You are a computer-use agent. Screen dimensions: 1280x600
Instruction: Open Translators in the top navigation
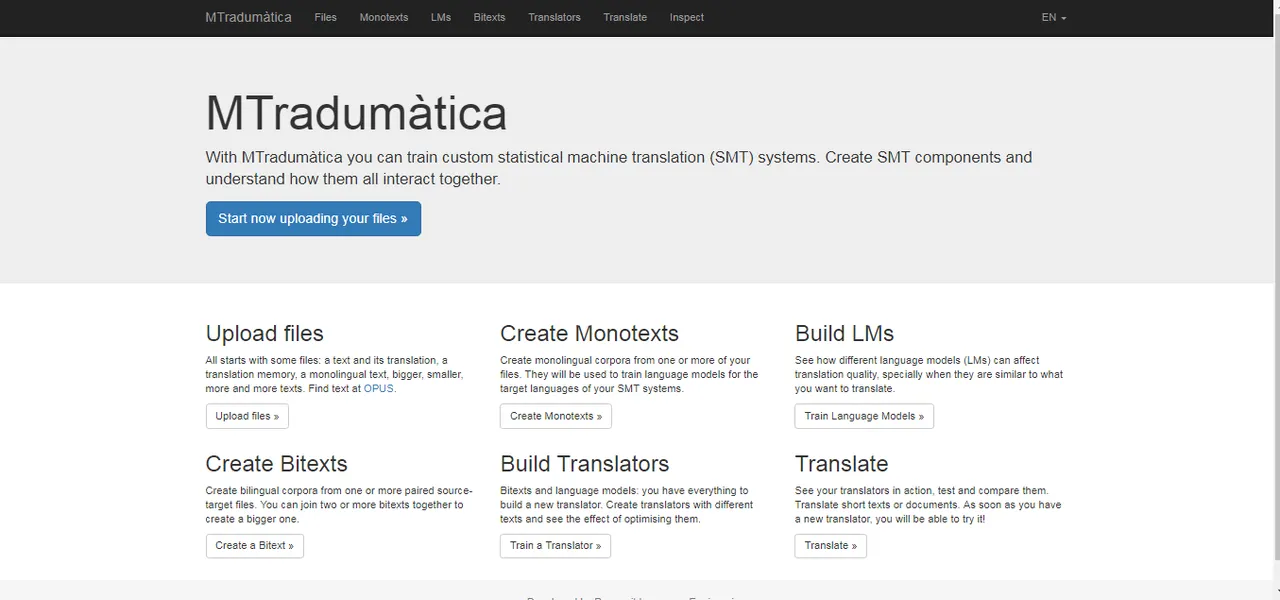pos(554,17)
